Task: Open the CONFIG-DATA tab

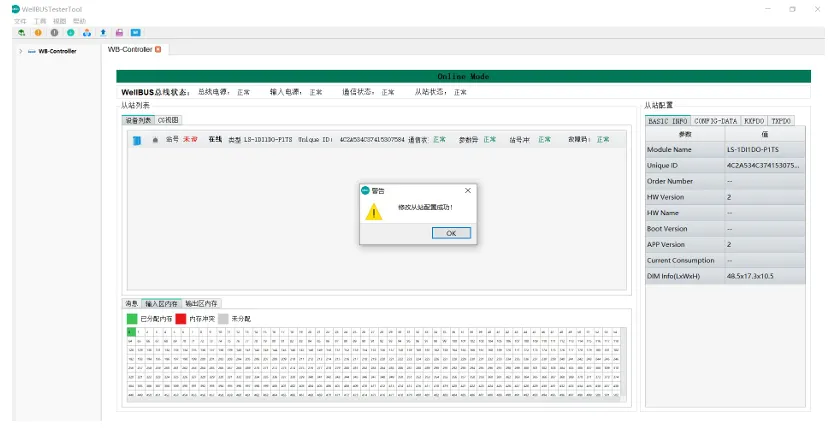Action: (716, 121)
